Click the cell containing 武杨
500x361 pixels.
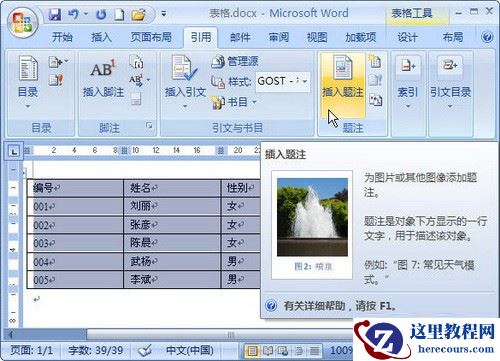(172, 261)
